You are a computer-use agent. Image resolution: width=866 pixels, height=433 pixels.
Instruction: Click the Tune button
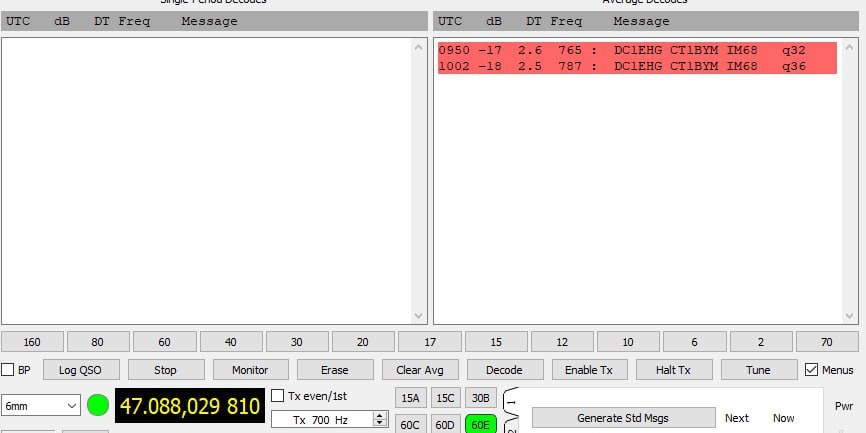(x=758, y=370)
